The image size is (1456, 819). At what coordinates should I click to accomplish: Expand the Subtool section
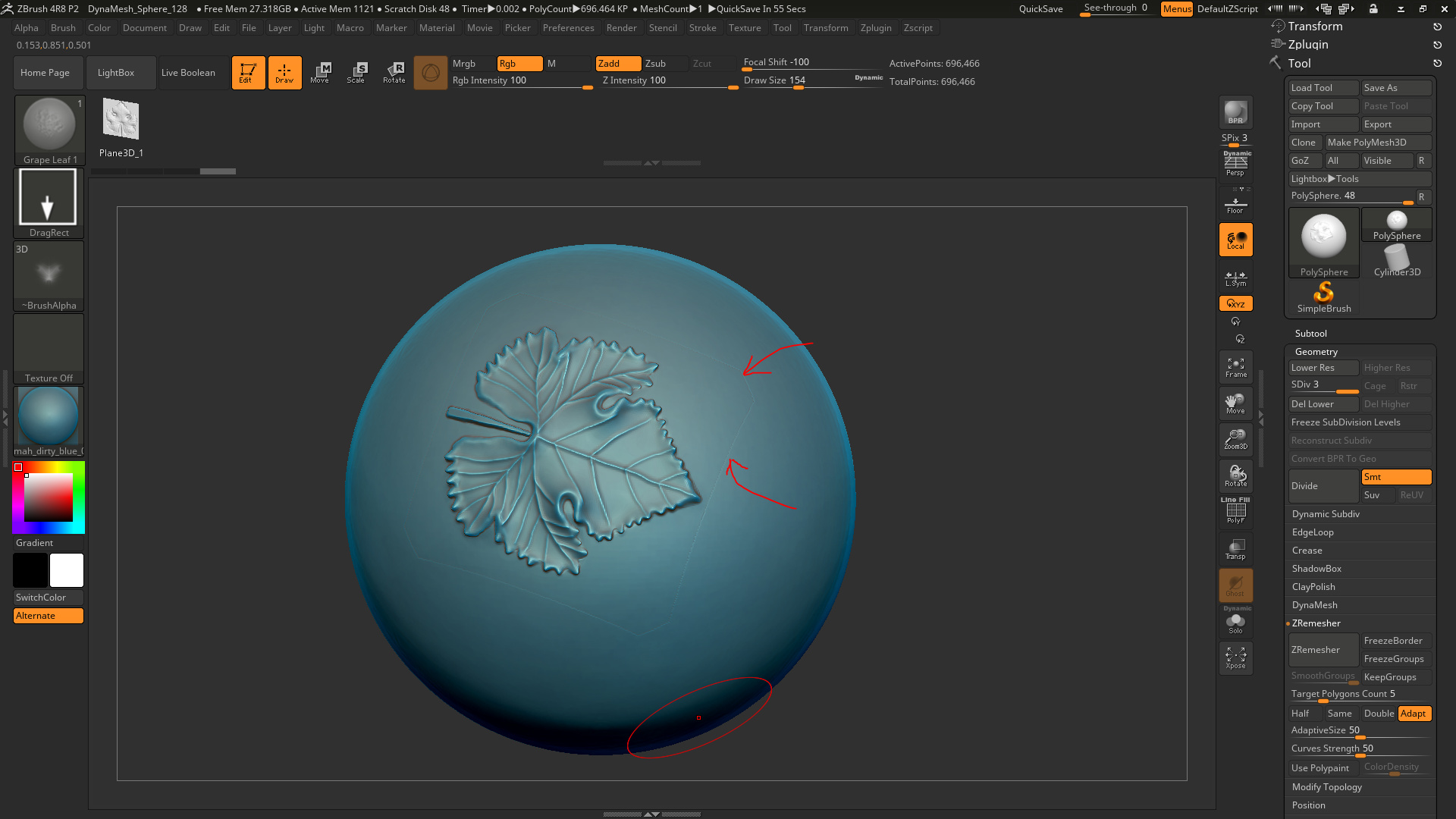pos(1311,334)
